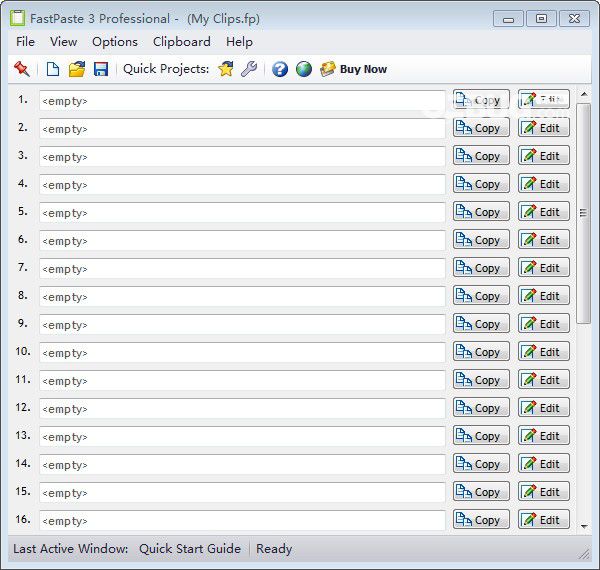Edit clip number 5

pos(544,211)
